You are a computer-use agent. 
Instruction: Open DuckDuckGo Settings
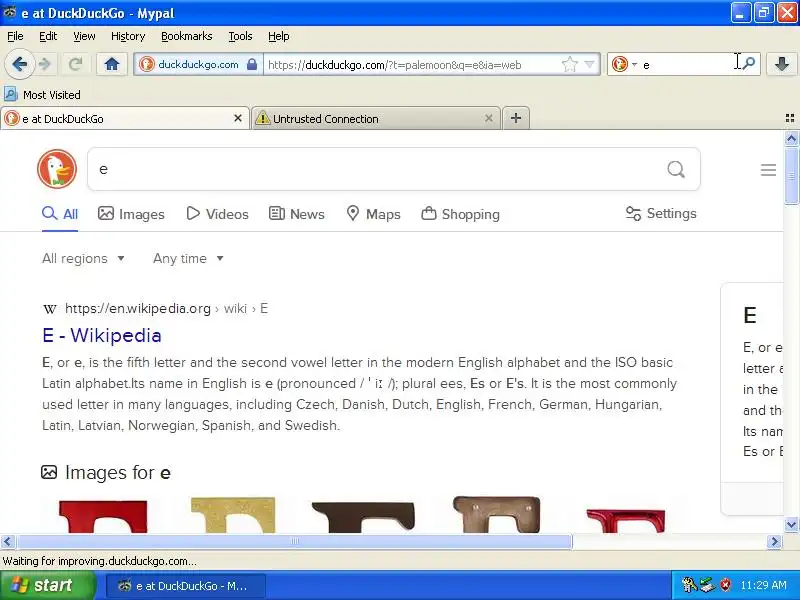(x=661, y=213)
